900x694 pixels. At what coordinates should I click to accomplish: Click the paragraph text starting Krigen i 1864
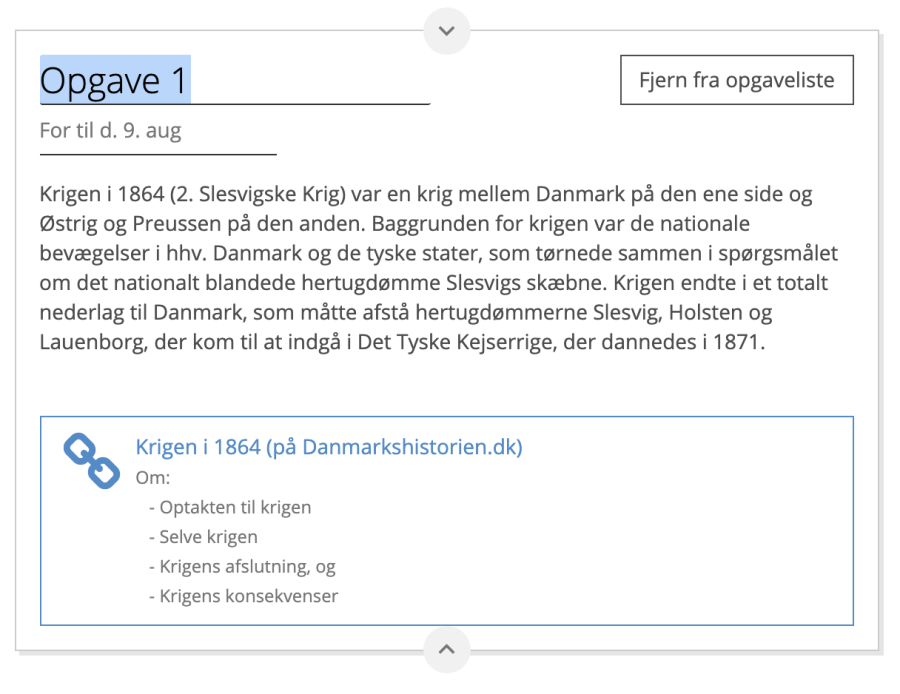pos(439,268)
